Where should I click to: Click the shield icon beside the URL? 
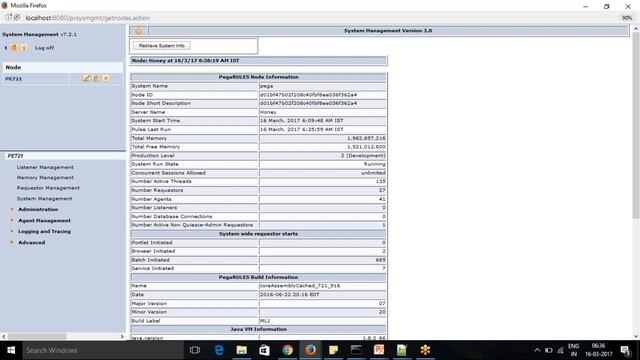click(x=17, y=18)
